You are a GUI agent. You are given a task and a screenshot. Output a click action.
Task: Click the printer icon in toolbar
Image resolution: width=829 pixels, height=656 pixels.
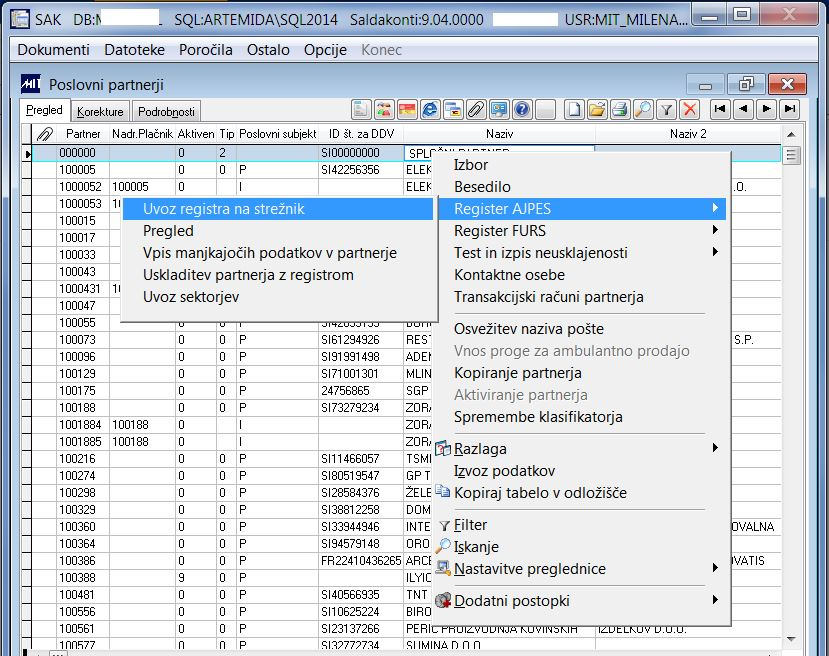click(620, 110)
